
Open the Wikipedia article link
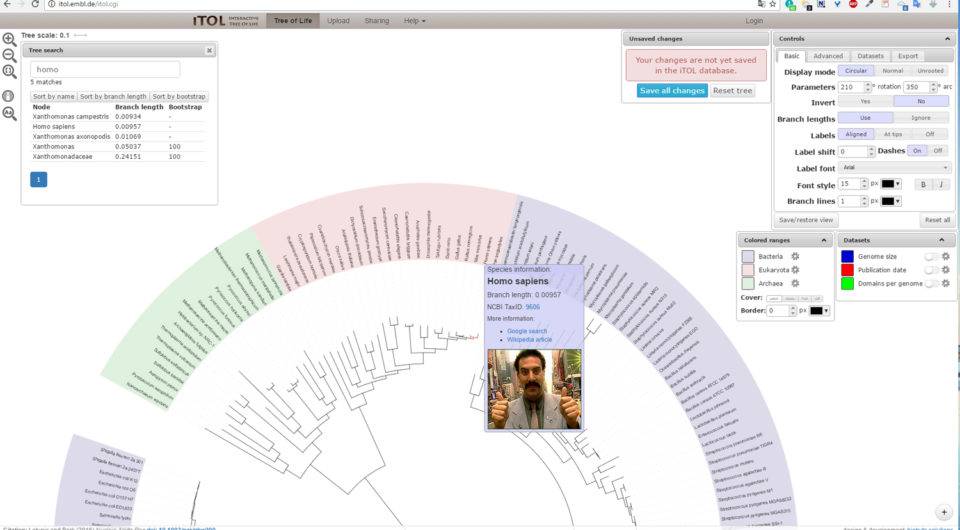[529, 340]
